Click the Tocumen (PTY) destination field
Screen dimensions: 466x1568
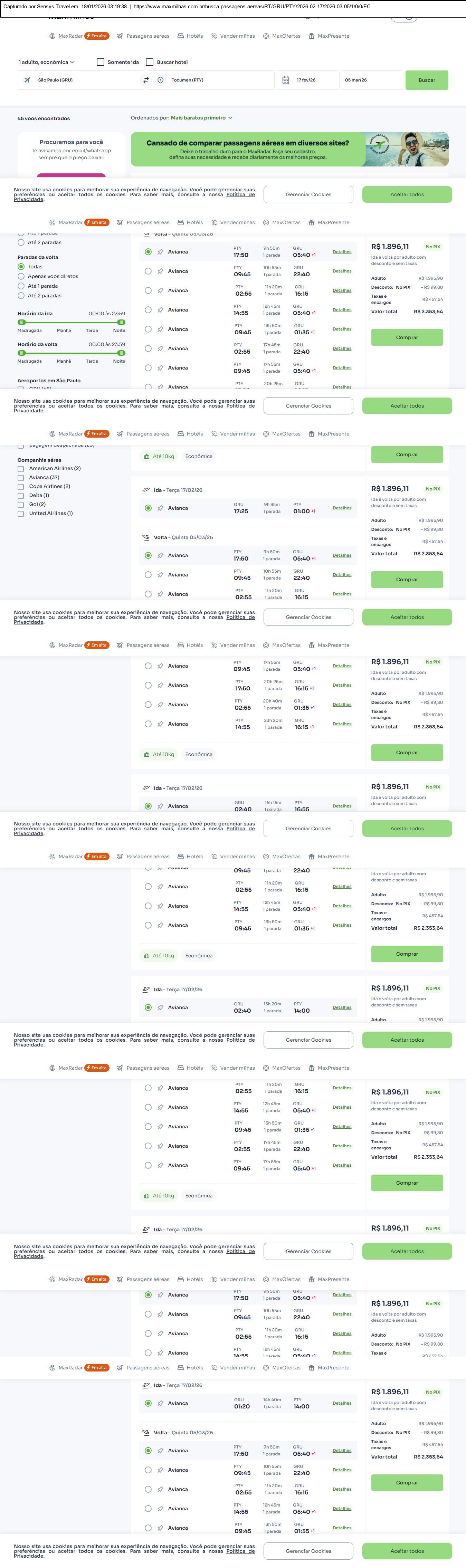219,80
